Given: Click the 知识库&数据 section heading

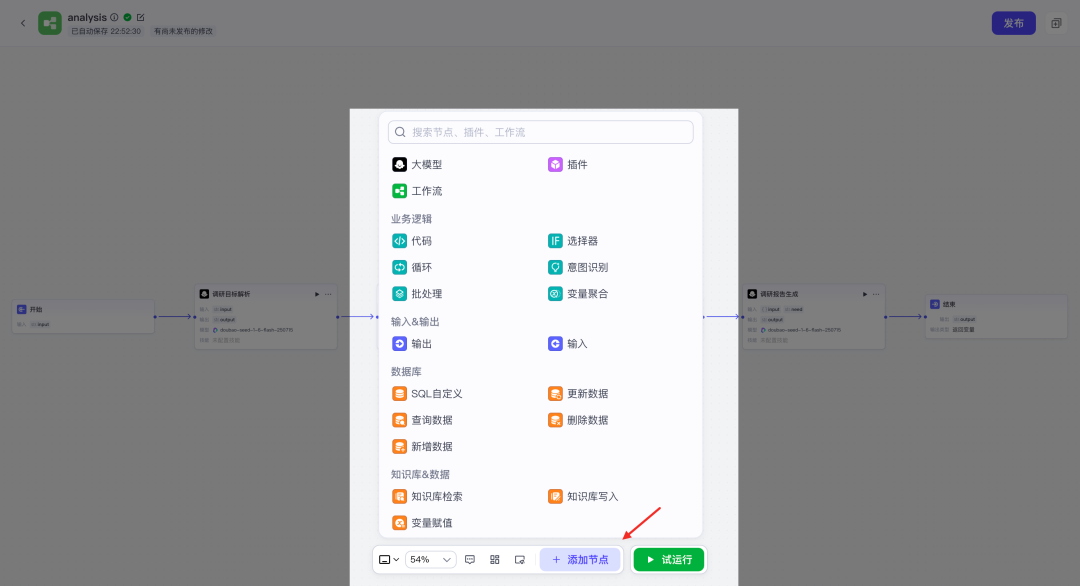Looking at the screenshot, I should (x=420, y=474).
